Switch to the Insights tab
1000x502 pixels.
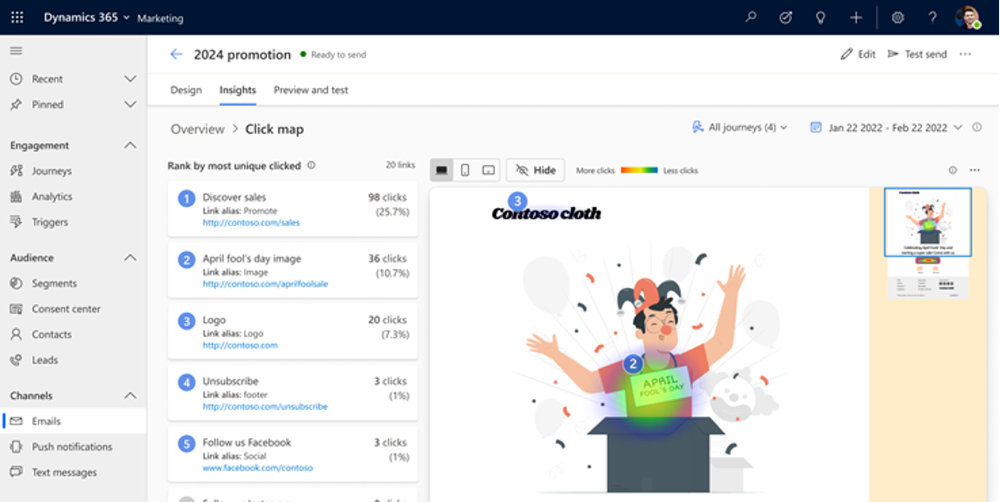pos(238,90)
